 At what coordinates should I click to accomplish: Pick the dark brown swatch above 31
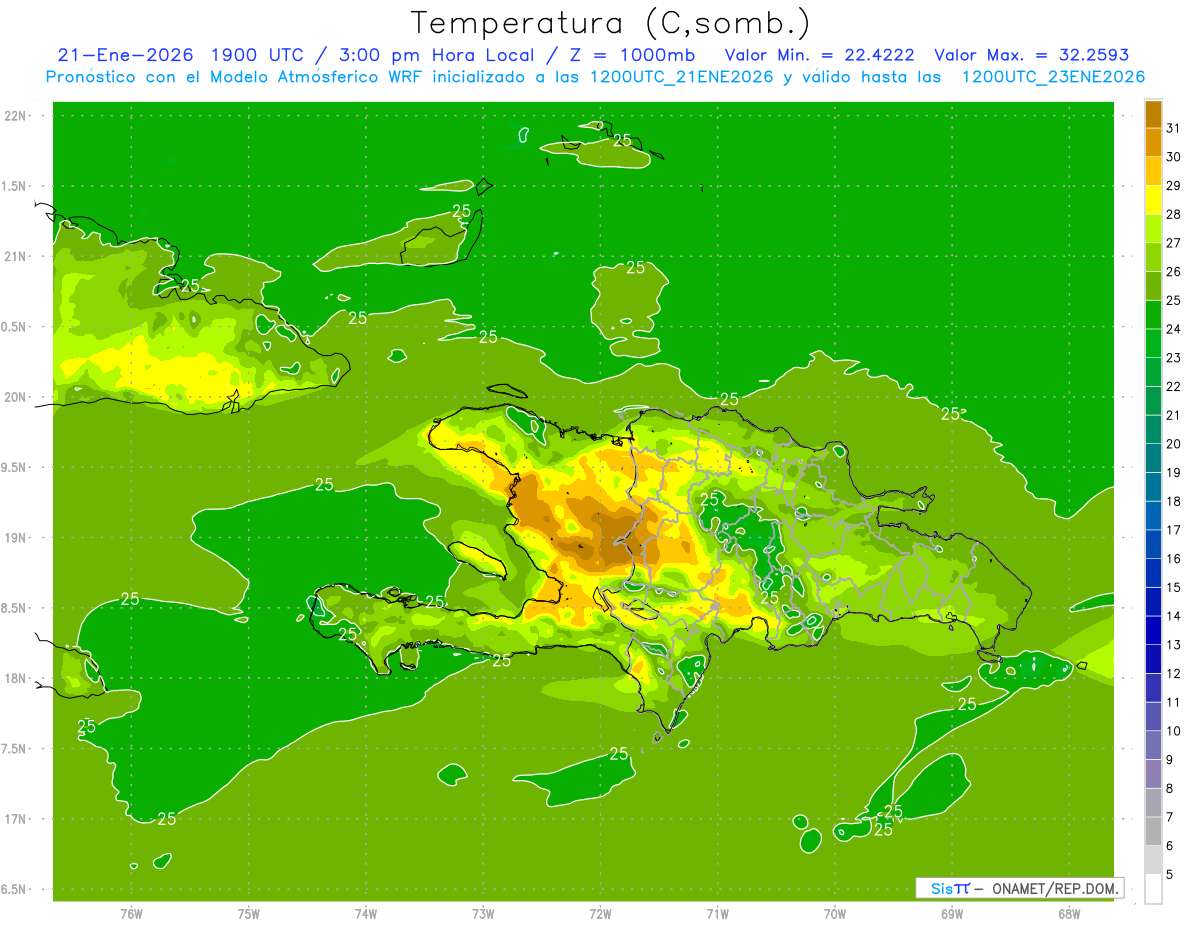[x=1153, y=114]
